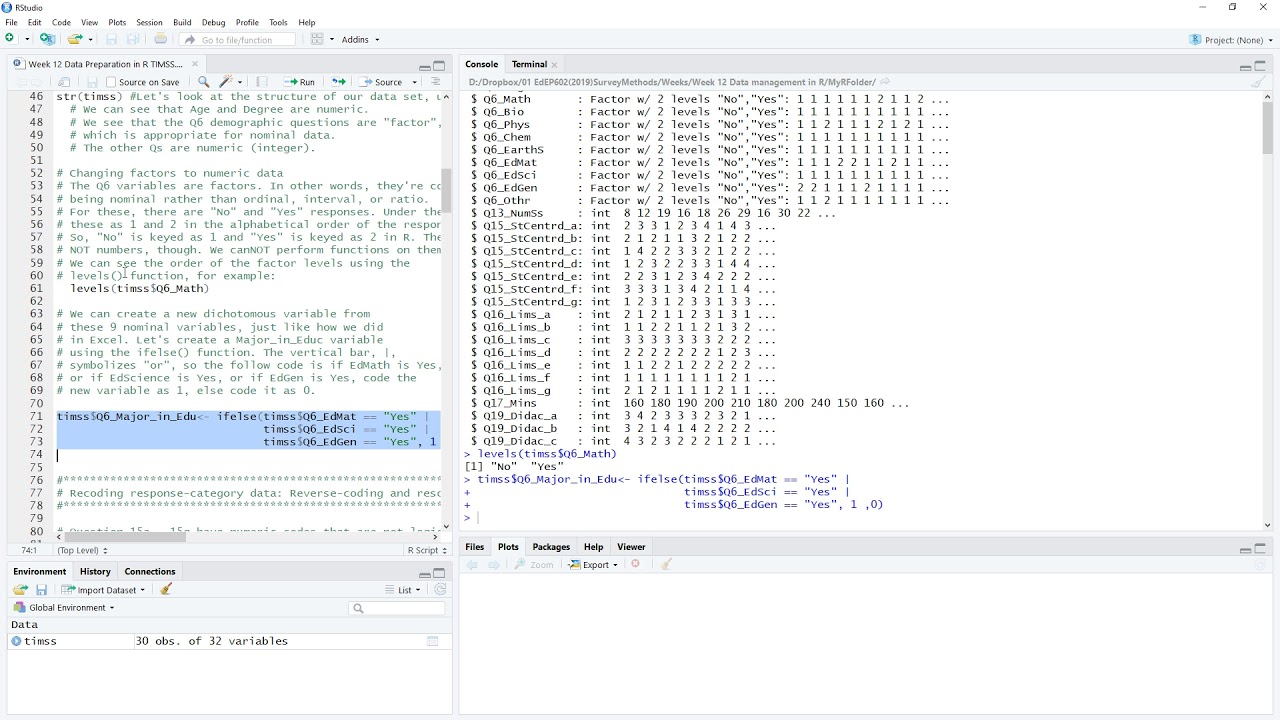Viewport: 1280px width, 720px height.
Task: Select the Environment tab
Action: (x=40, y=571)
